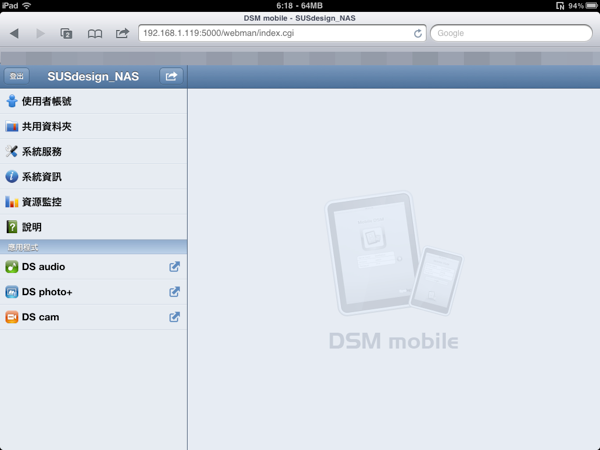Open 共用資料夾 shared folders

coord(93,126)
